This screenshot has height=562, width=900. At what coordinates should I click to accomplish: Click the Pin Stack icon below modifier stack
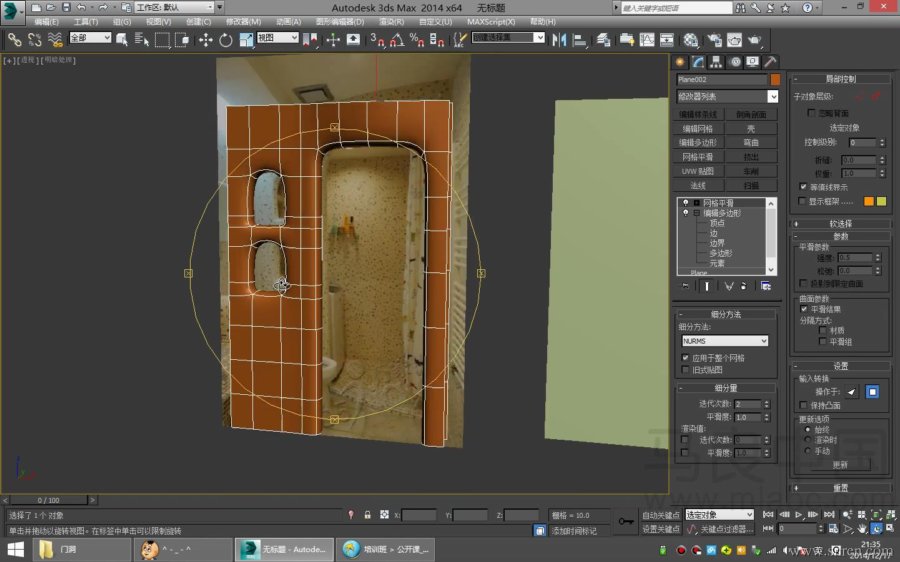coord(684,286)
